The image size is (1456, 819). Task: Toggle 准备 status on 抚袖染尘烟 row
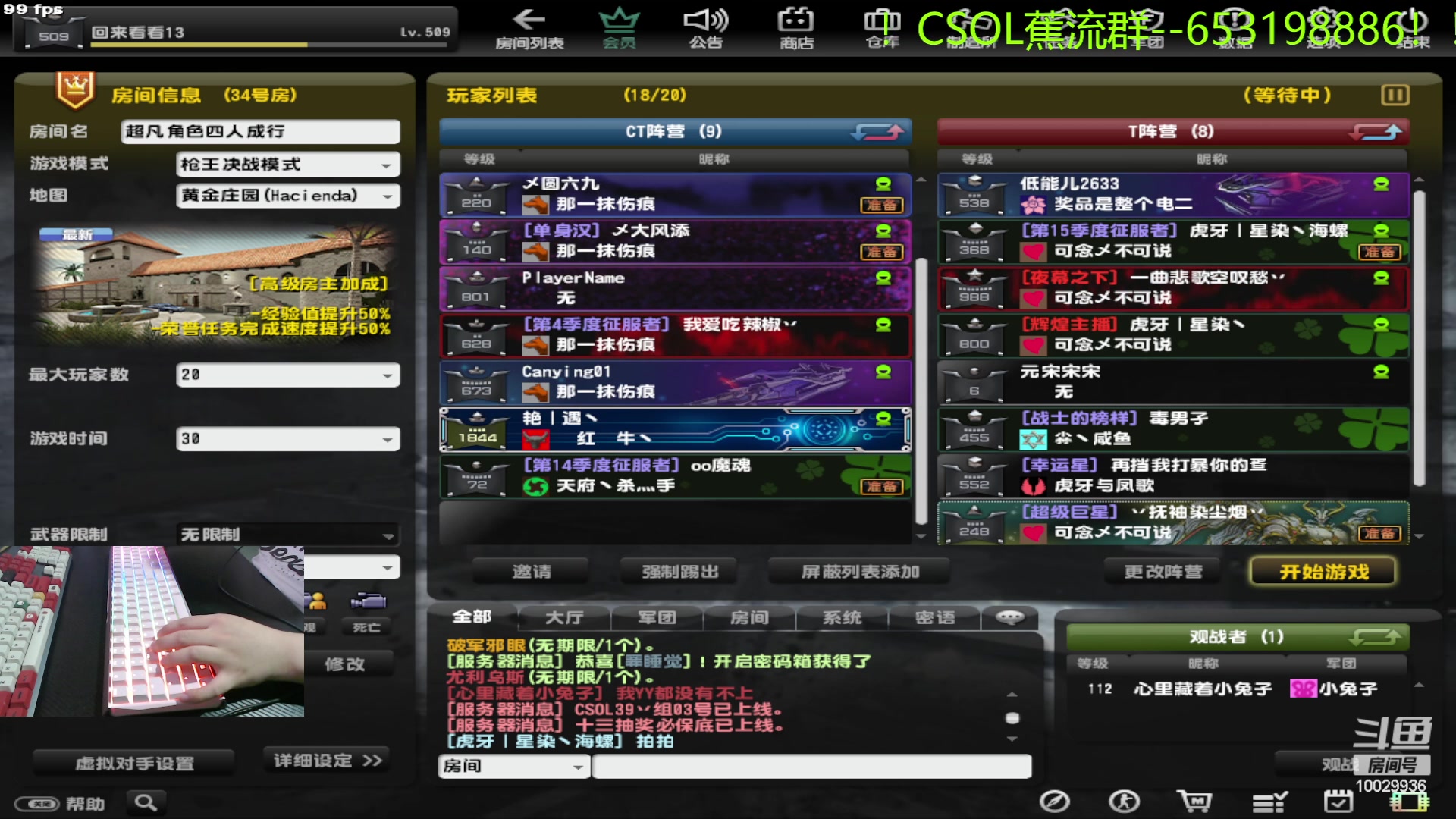1379,533
